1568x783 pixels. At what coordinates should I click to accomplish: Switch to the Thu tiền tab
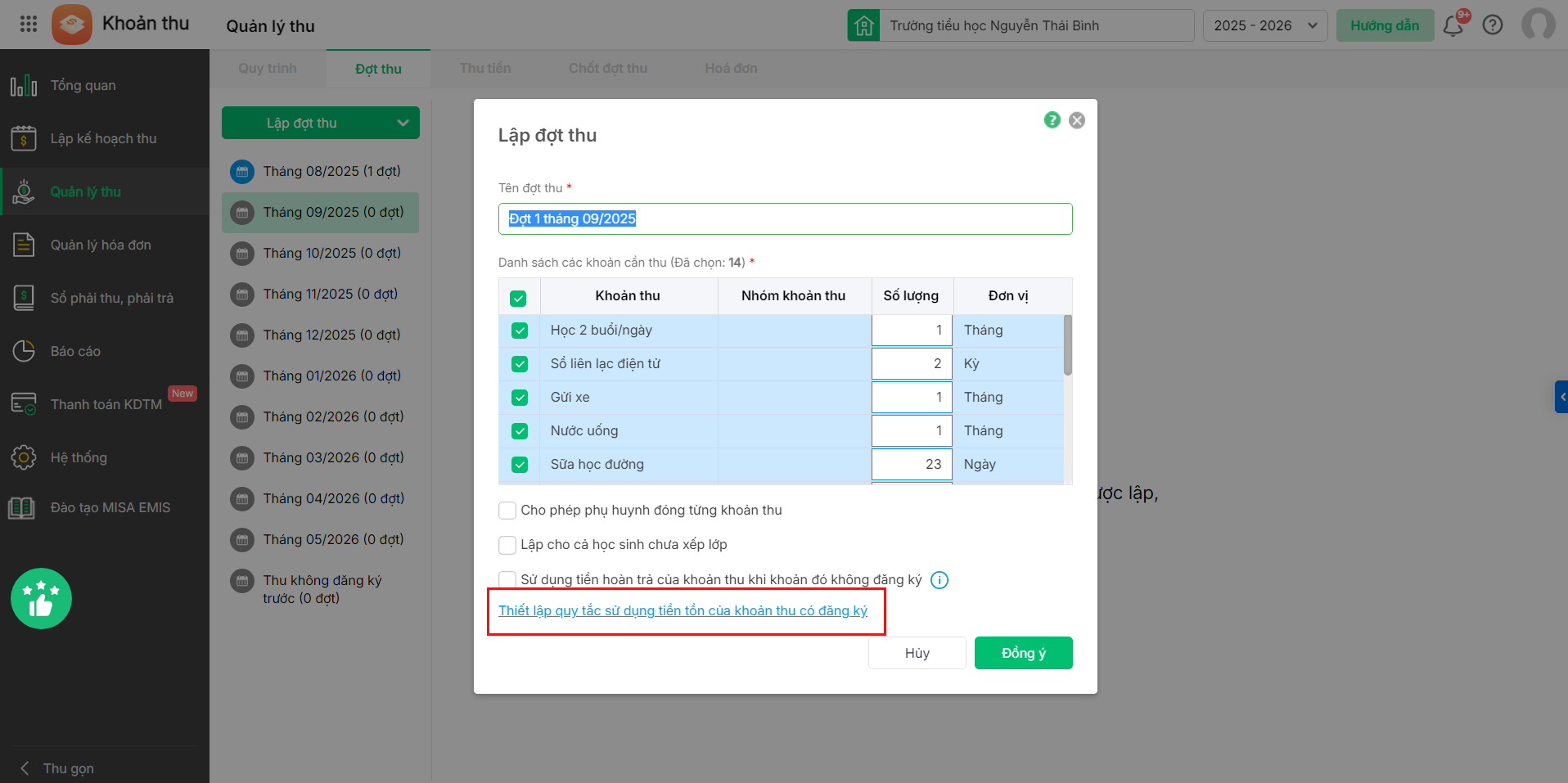pos(485,69)
